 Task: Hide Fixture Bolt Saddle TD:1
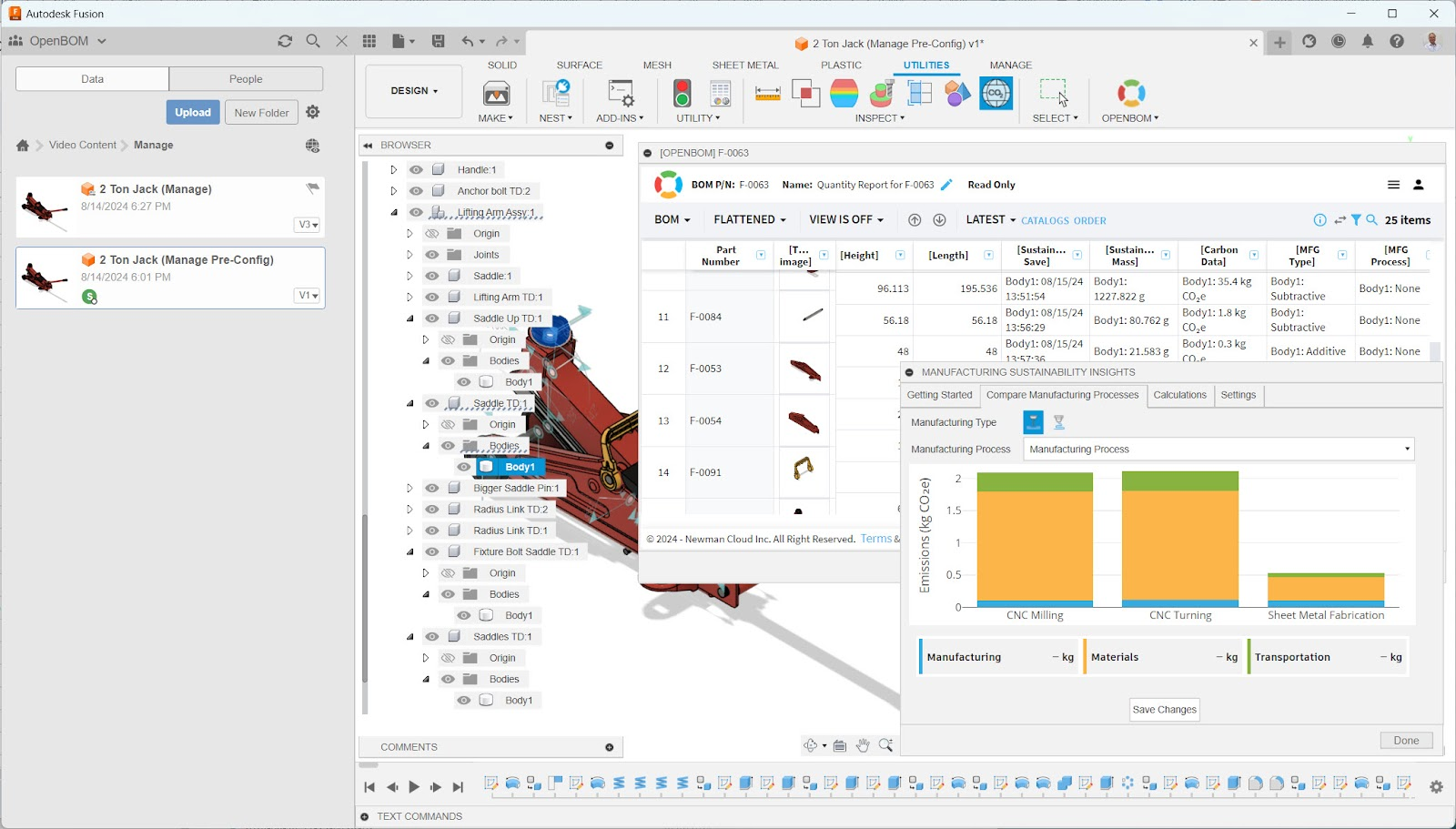[432, 552]
